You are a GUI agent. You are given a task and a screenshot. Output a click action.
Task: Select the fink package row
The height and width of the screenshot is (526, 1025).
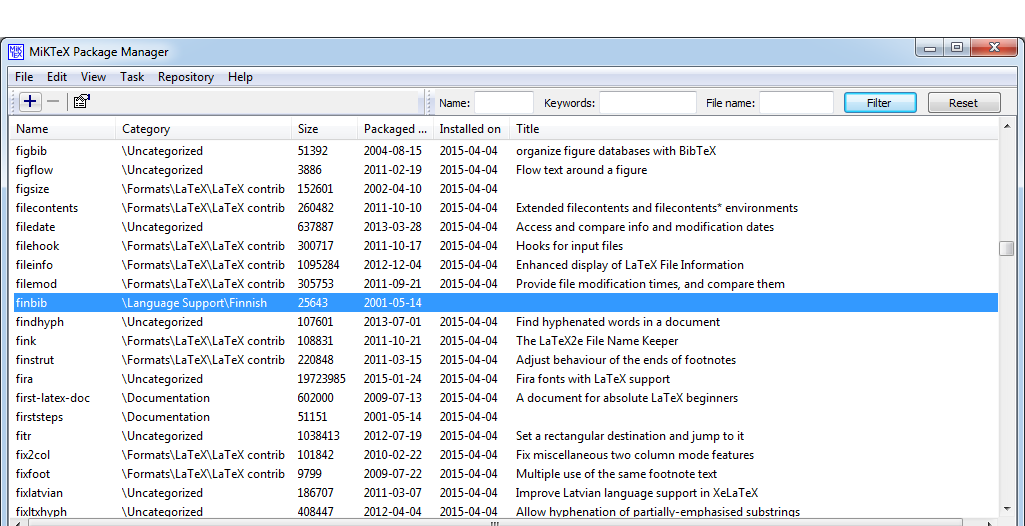pos(506,340)
